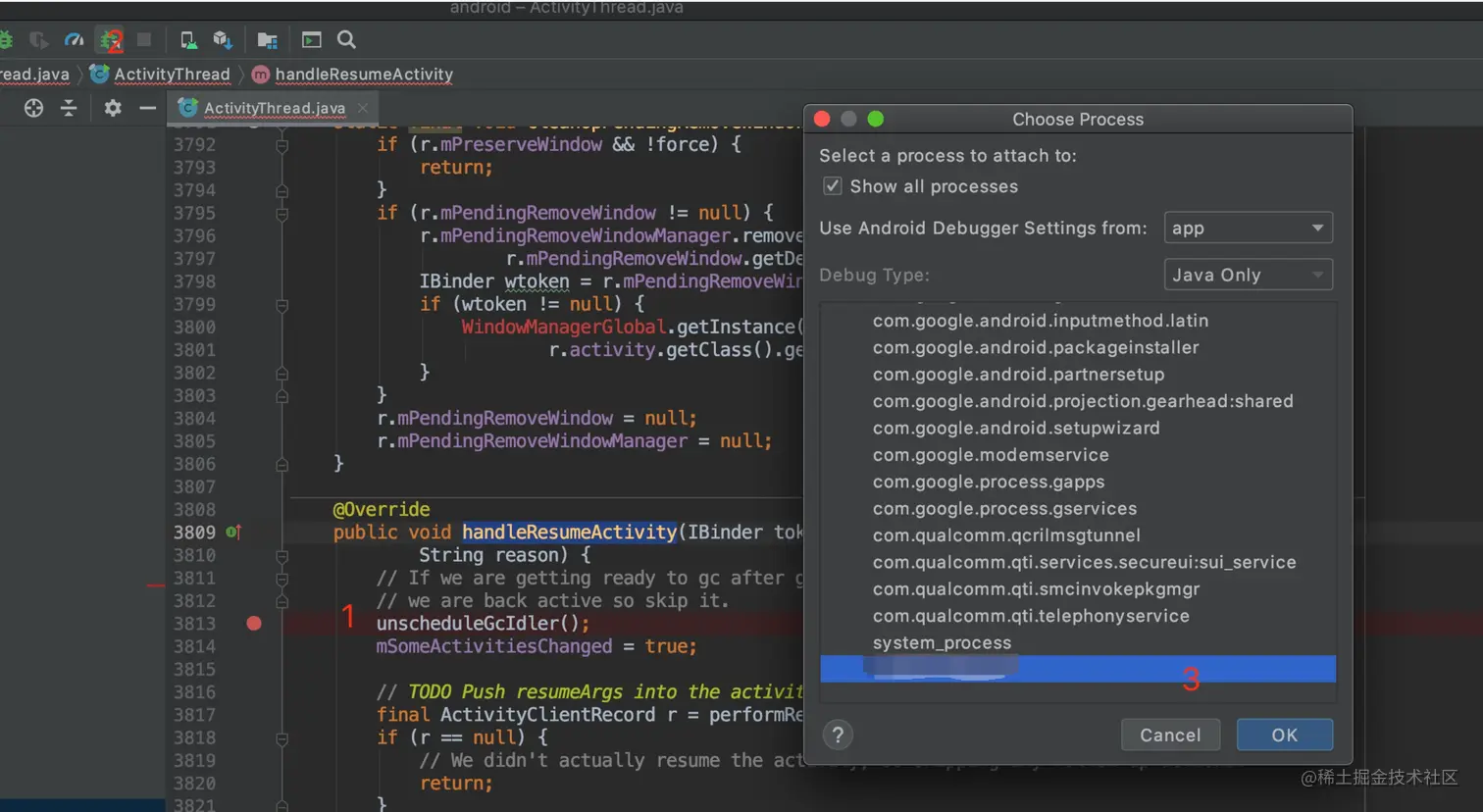Collapse the fold marker at line 3810
The image size is (1483, 812).
coord(281,555)
